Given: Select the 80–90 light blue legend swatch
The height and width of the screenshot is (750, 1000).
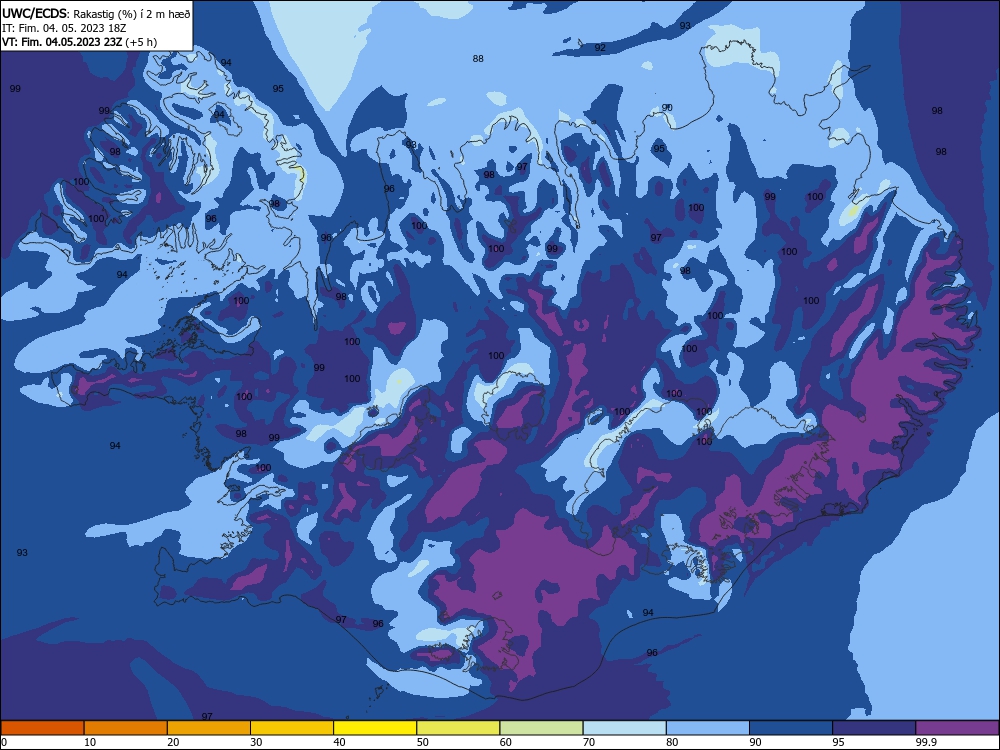Looking at the screenshot, I should 708,728.
